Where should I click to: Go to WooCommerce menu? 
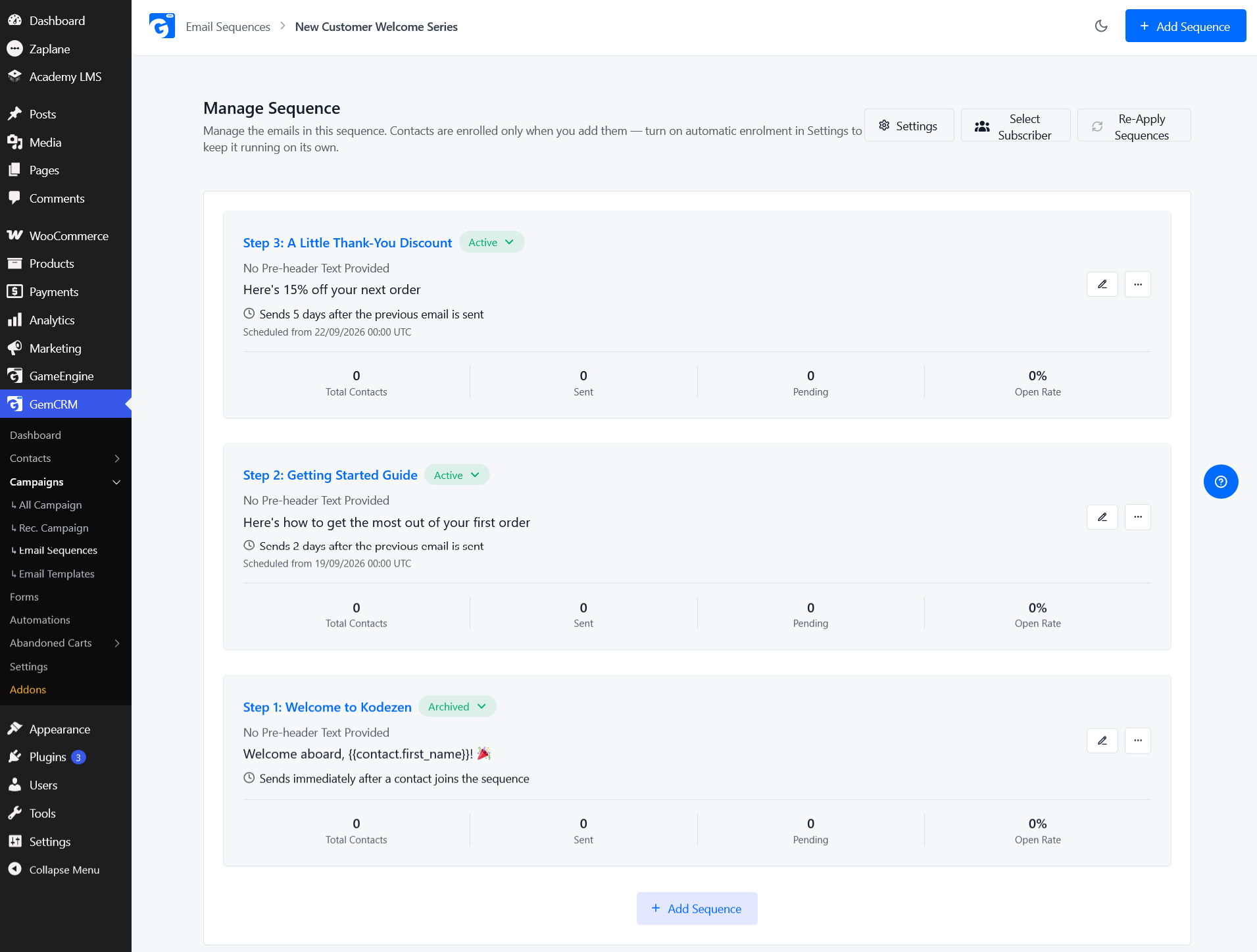[x=66, y=236]
